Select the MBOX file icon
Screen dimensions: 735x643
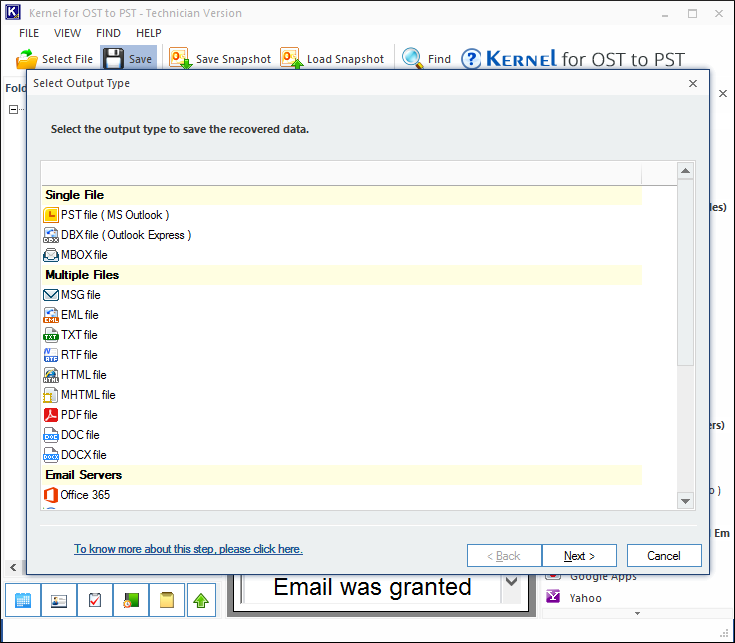click(x=51, y=255)
